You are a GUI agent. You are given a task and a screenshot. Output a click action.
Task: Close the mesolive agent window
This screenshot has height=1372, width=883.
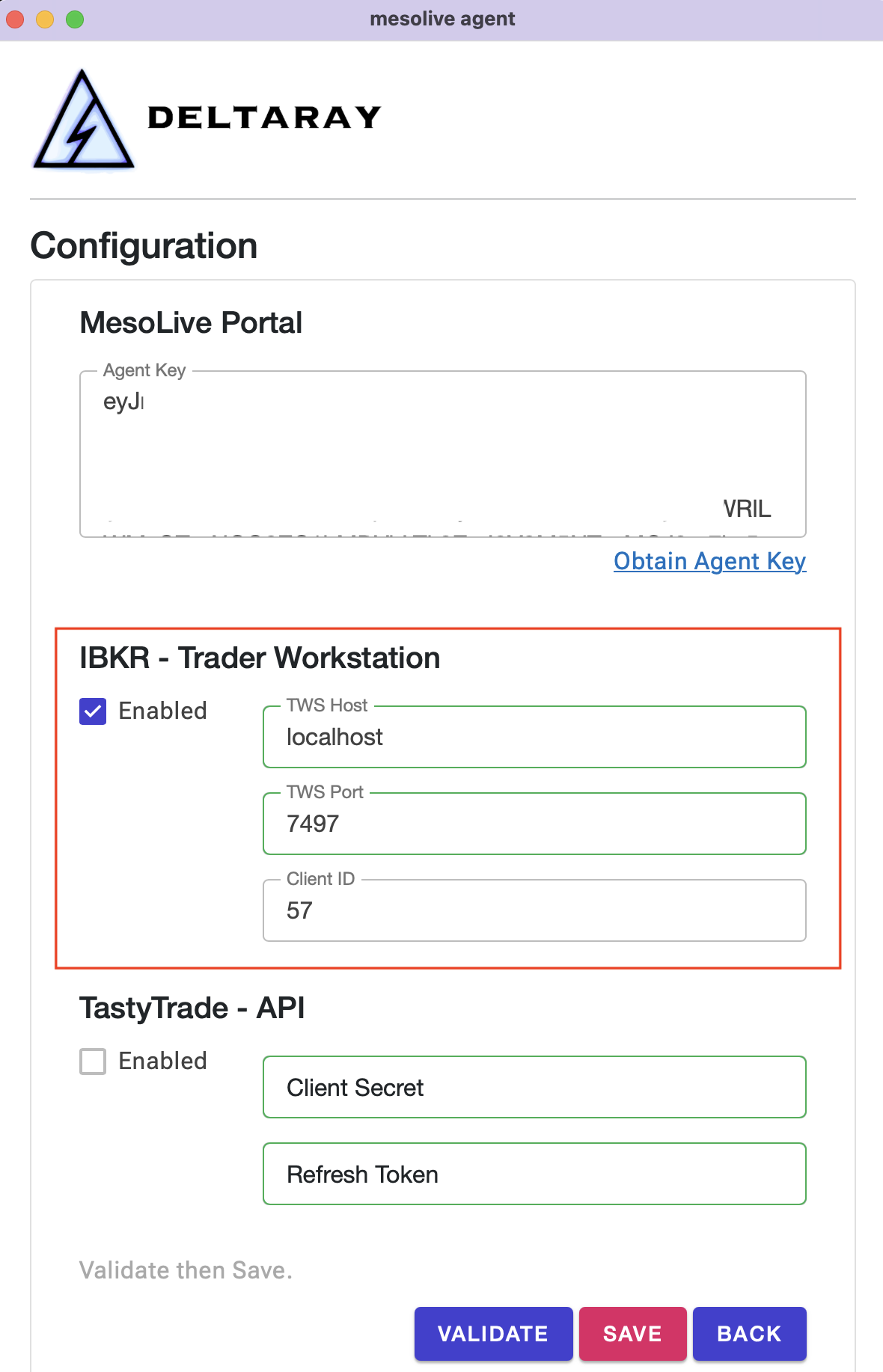click(x=15, y=19)
